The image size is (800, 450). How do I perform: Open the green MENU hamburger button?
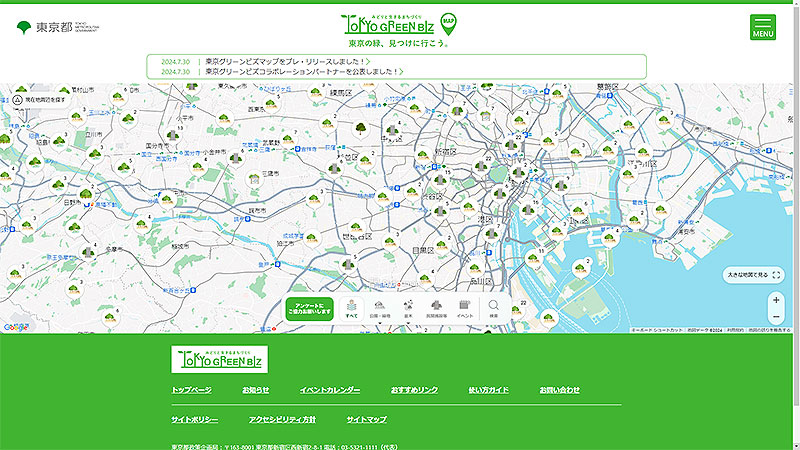pos(763,27)
